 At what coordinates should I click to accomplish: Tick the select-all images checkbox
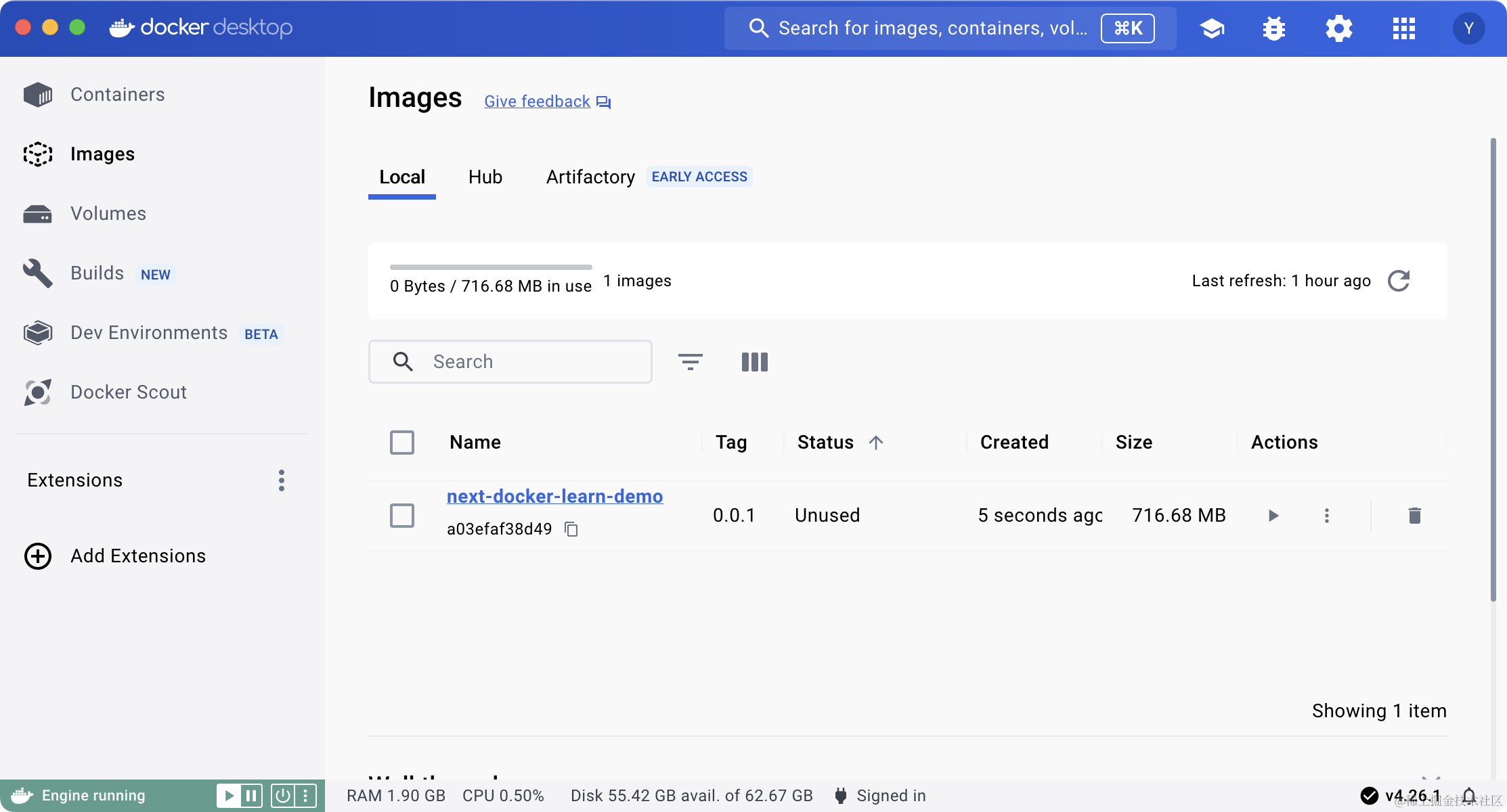pos(402,443)
